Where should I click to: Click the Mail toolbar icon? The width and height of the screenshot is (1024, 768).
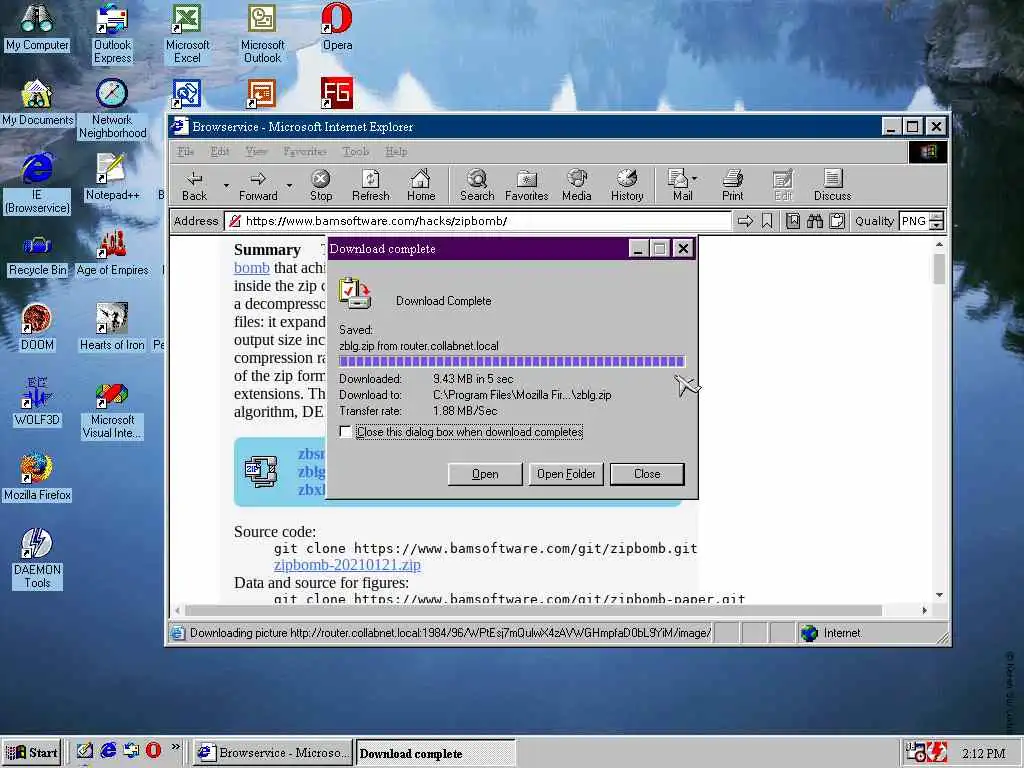pyautogui.click(x=679, y=185)
